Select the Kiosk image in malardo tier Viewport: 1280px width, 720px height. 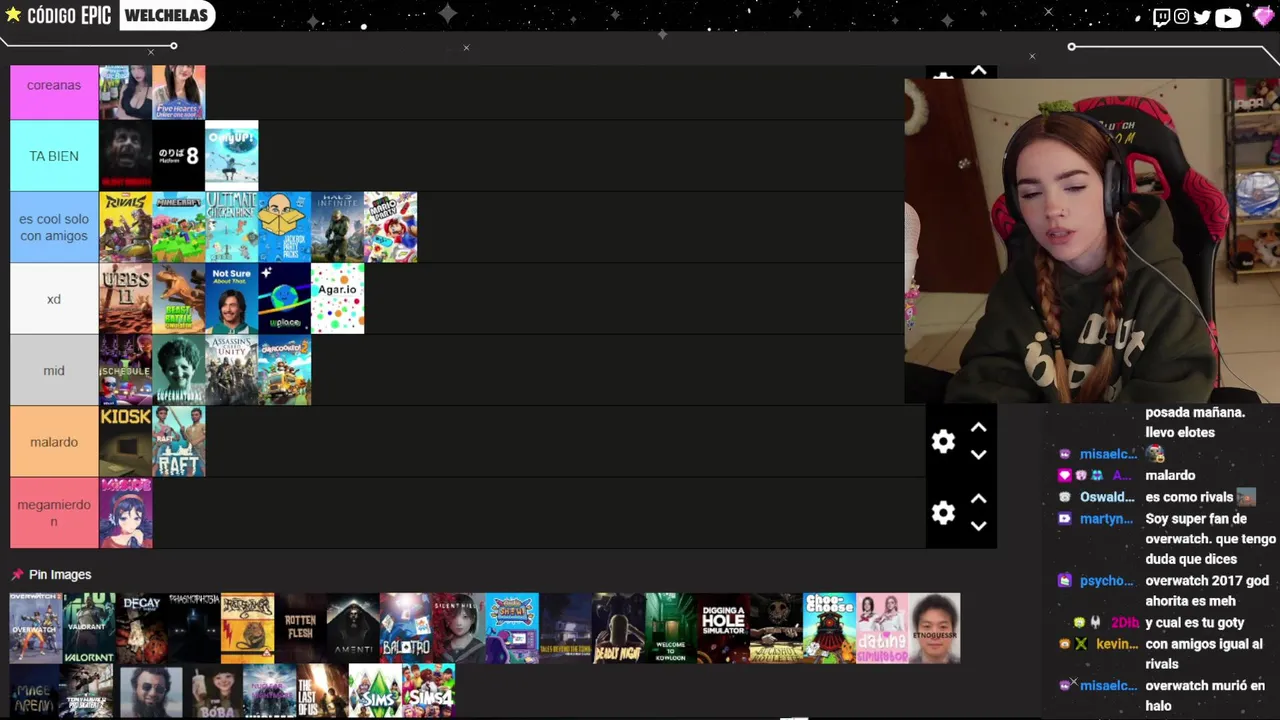(x=125, y=442)
